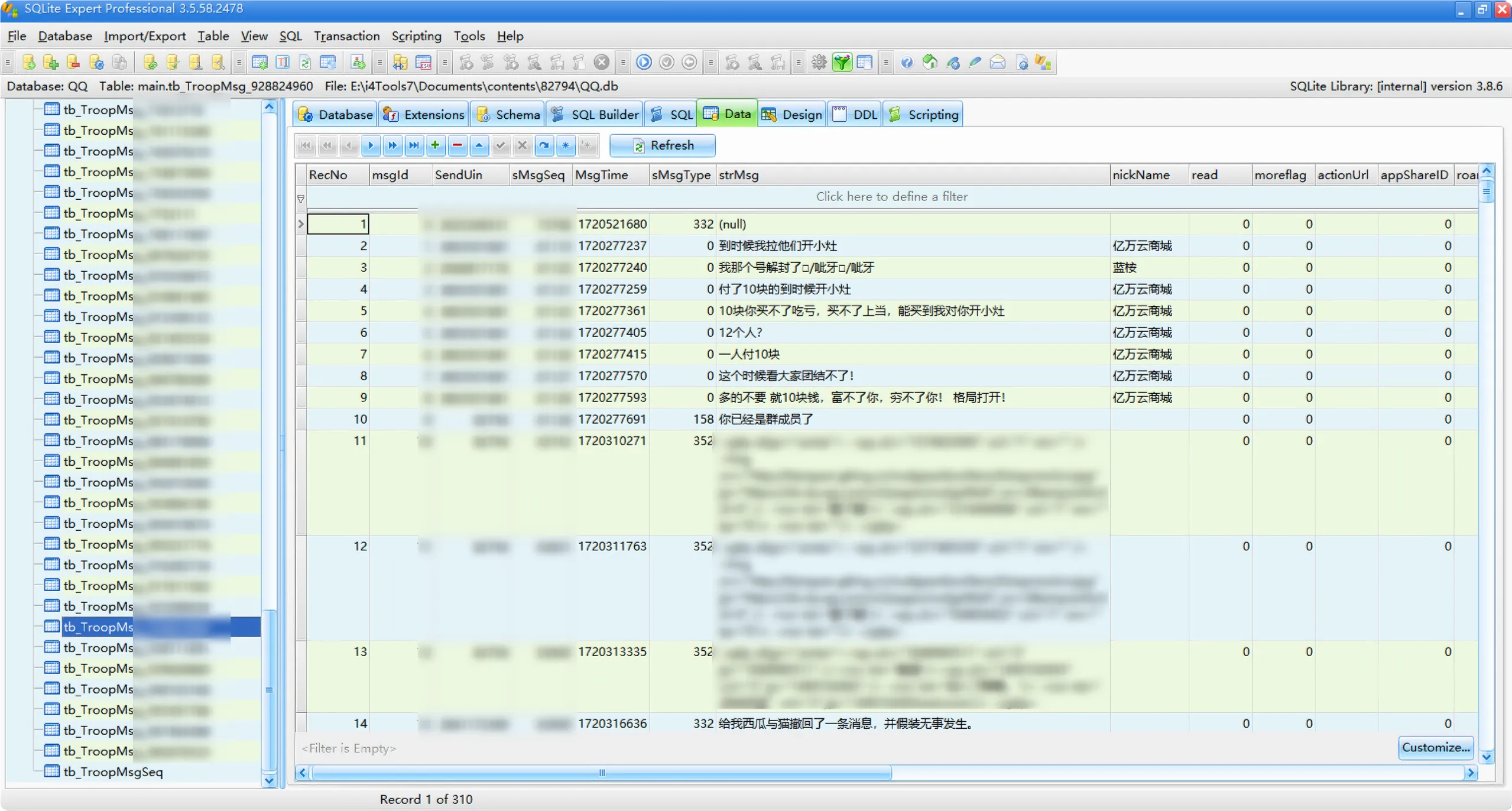Viewport: 1512px width, 811px height.
Task: Click the next record arrow in navigator
Action: [371, 145]
